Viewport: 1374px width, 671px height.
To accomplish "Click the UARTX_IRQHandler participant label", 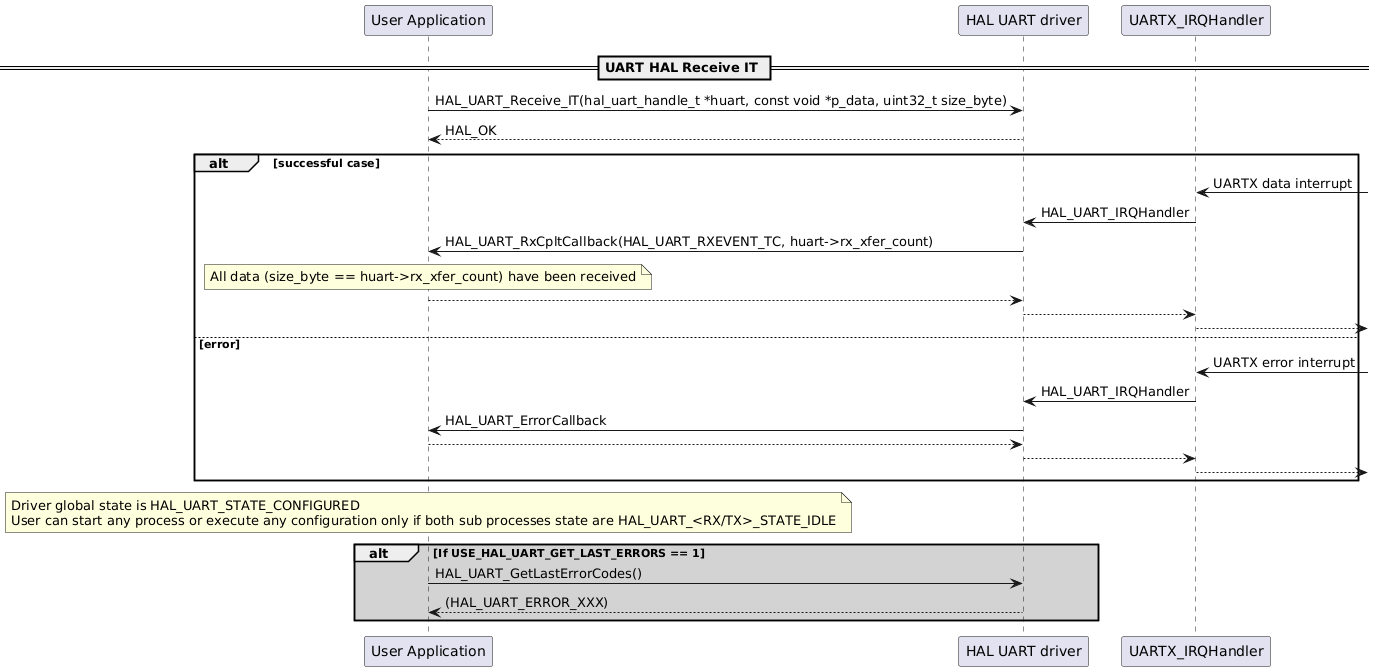I will point(1196,20).
